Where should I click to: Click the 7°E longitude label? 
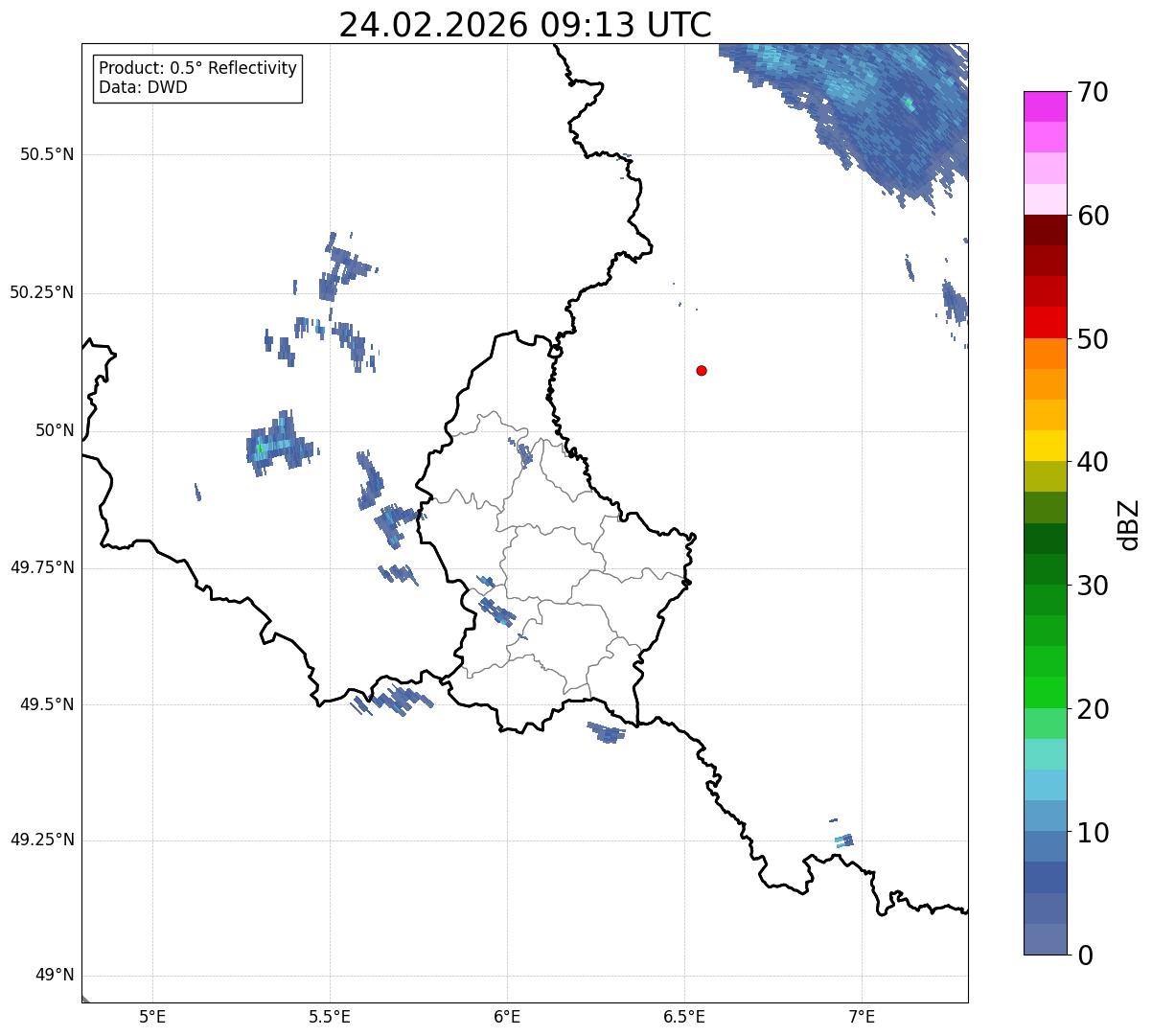point(862,1016)
